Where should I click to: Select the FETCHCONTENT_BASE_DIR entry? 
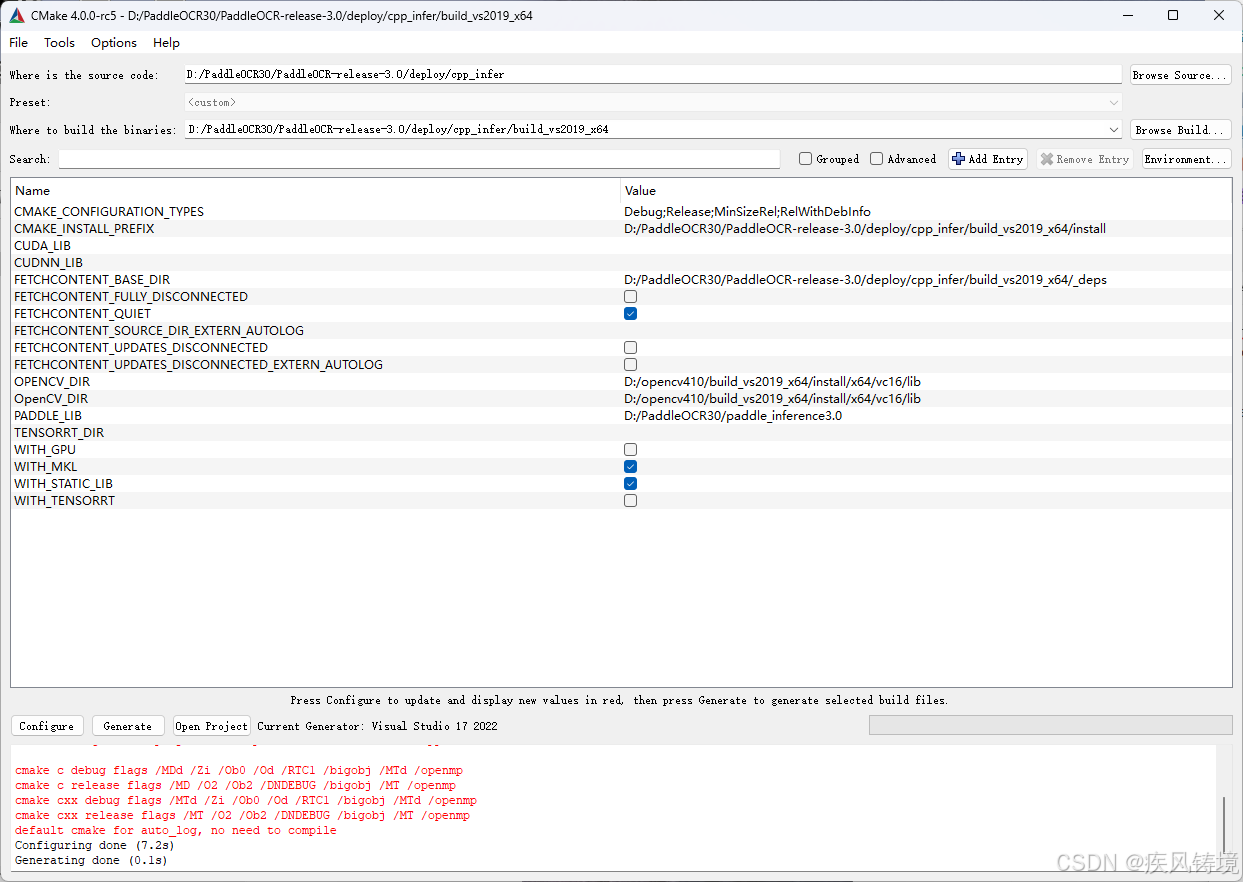coord(92,280)
